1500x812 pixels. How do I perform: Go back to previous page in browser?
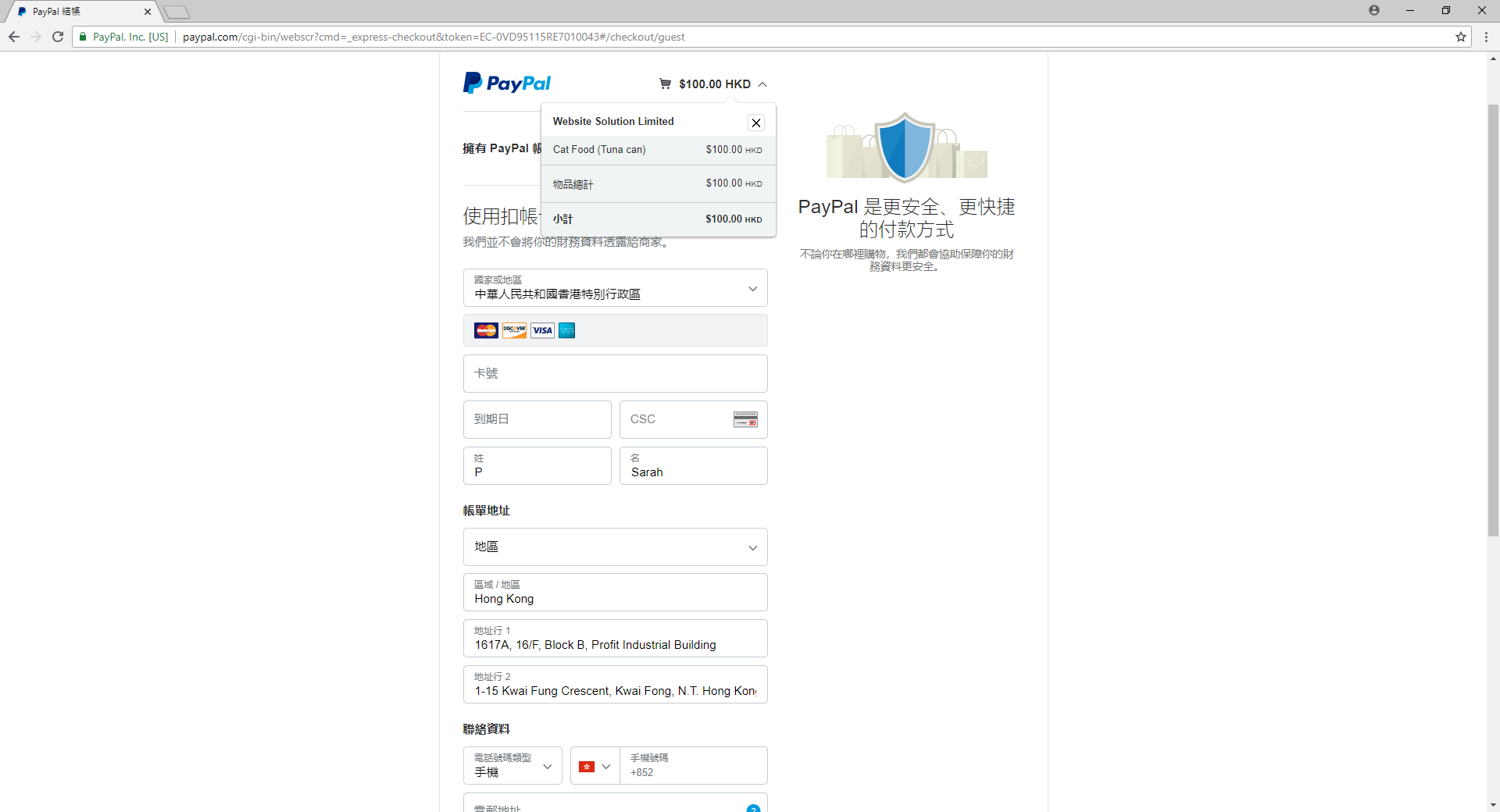(14, 37)
